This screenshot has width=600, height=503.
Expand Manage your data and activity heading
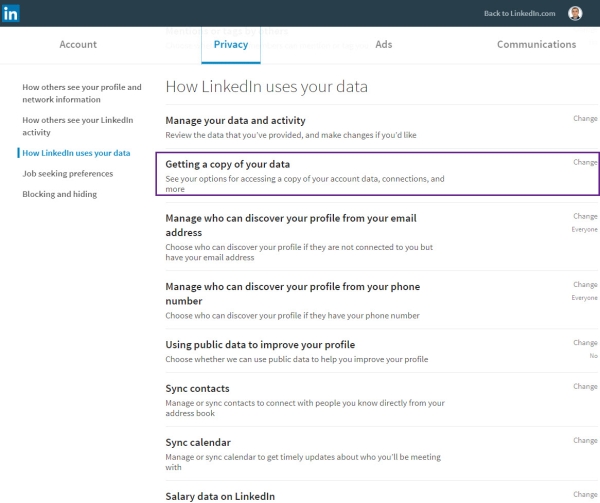235,120
